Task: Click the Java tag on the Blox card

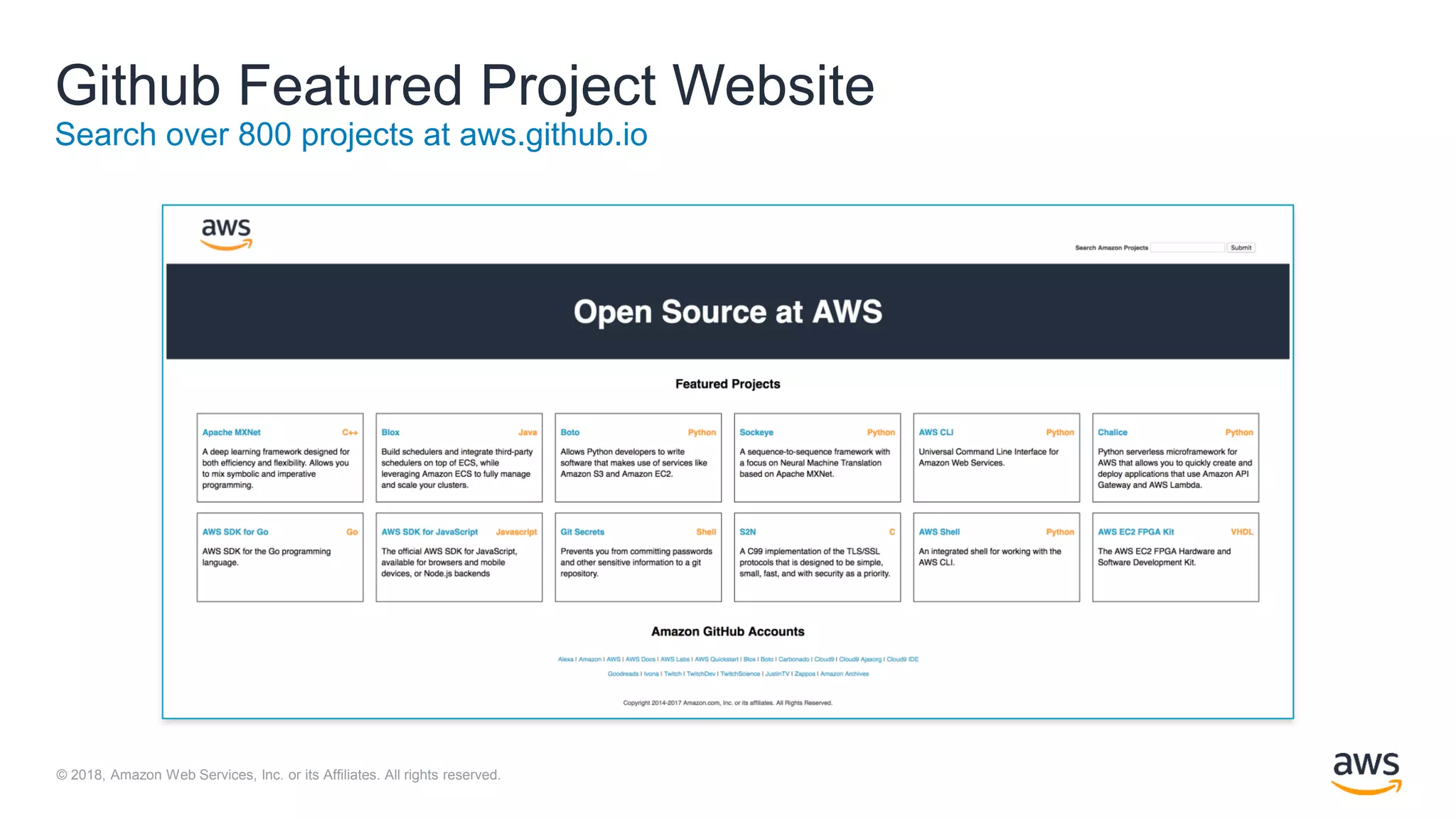Action: click(528, 432)
